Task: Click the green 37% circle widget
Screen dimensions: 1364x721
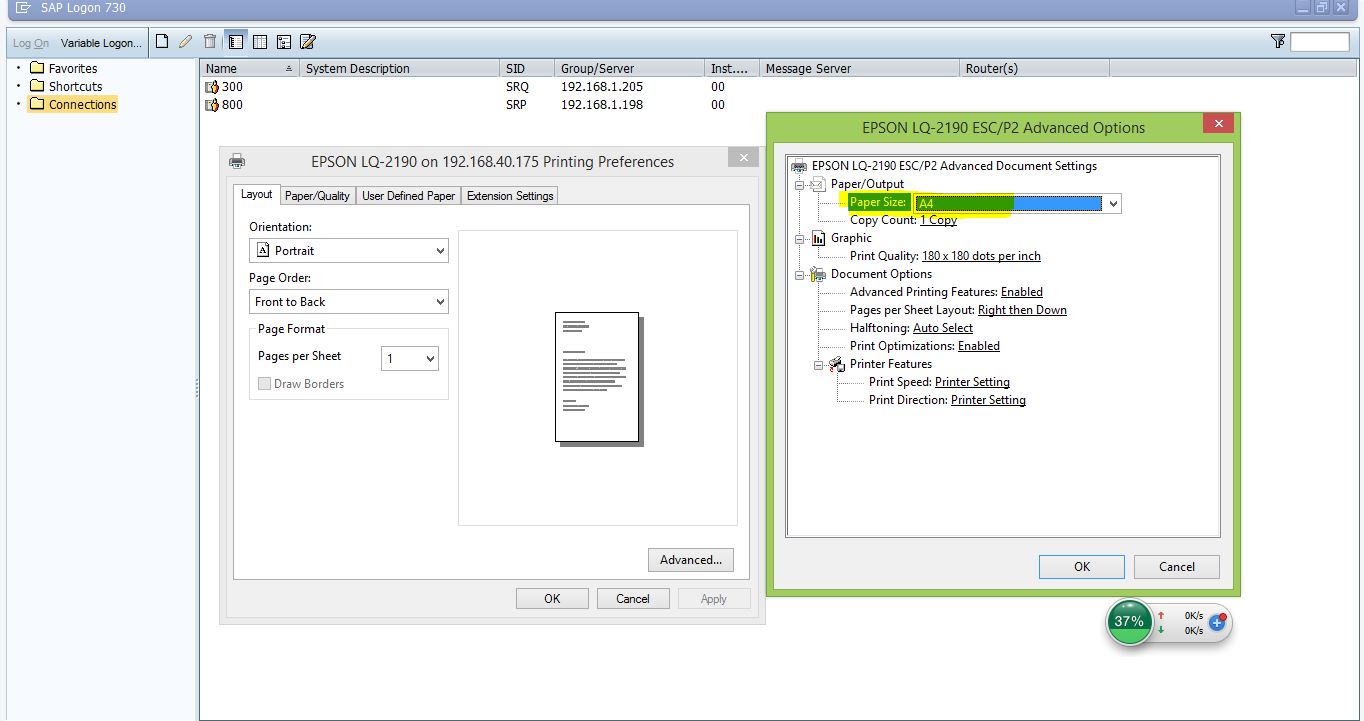Action: point(1129,621)
